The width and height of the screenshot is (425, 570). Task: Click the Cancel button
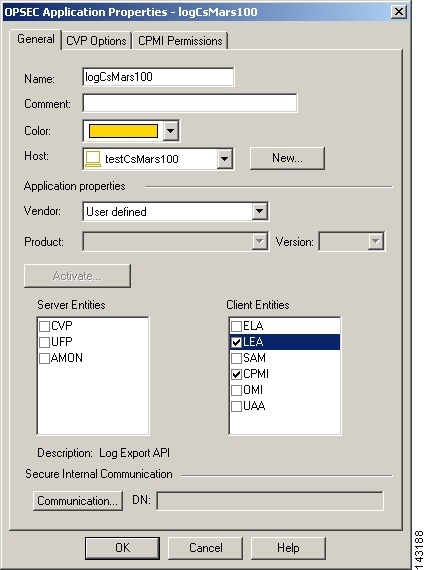pos(205,548)
